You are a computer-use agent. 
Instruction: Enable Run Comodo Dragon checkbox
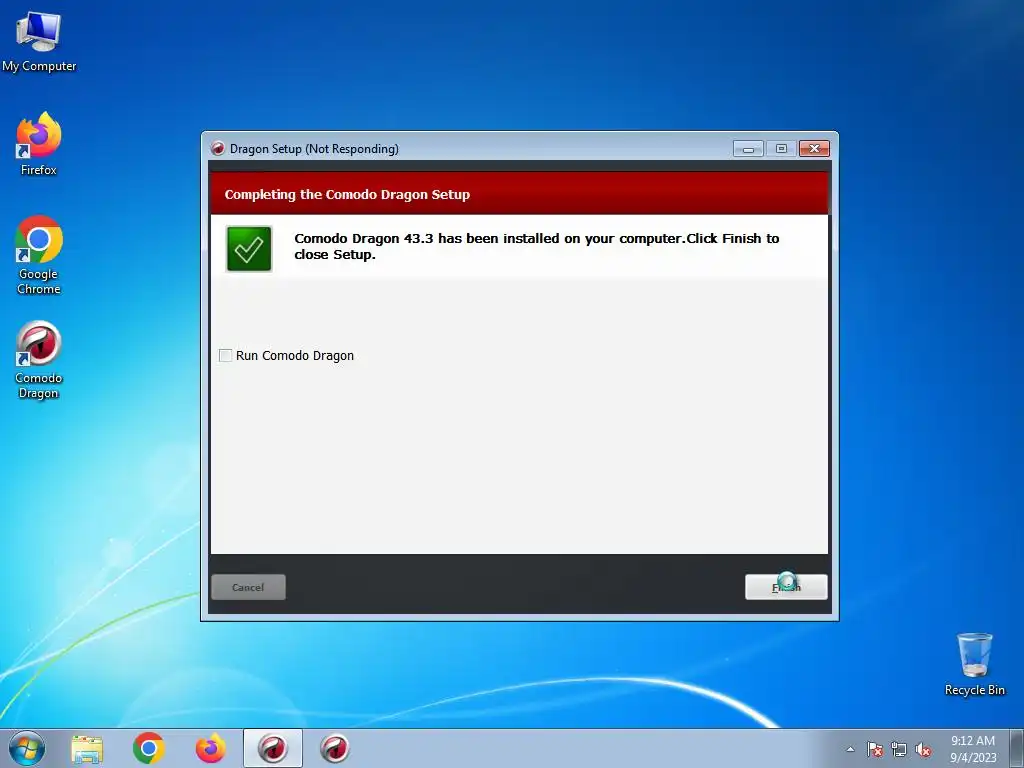click(x=225, y=355)
